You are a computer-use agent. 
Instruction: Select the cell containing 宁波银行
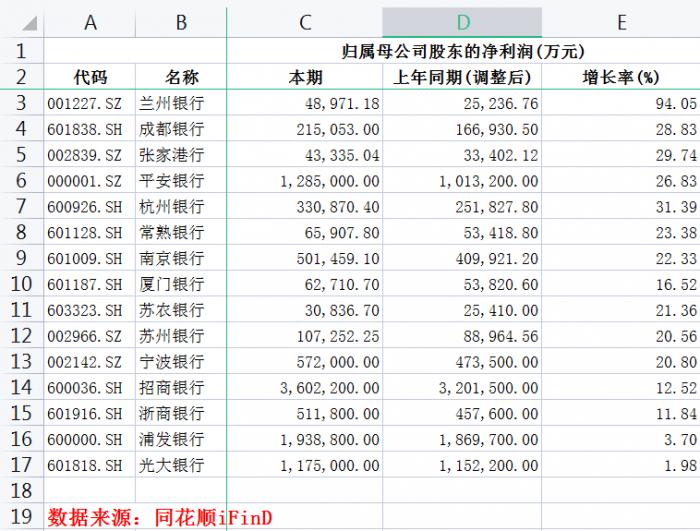point(181,362)
